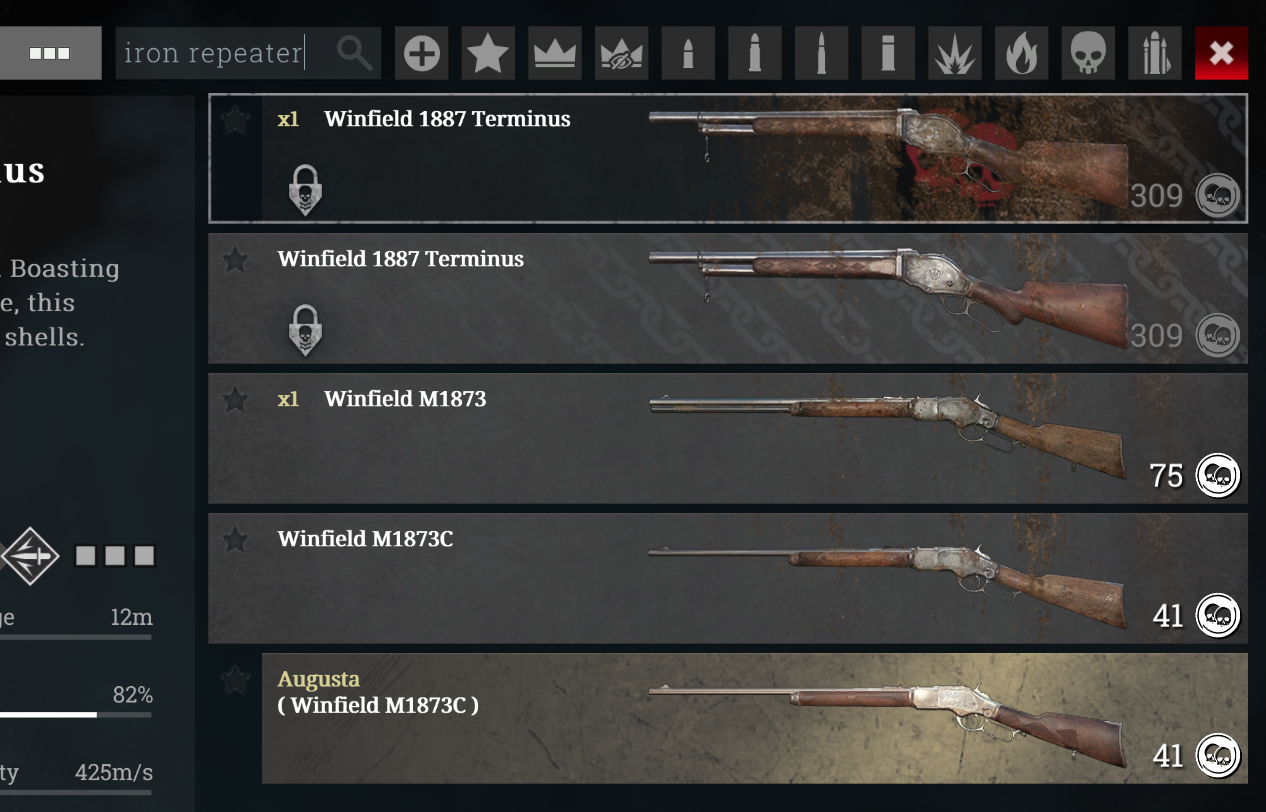Open the three-squares view button
Screen dimensions: 1266x812
(x=49, y=53)
